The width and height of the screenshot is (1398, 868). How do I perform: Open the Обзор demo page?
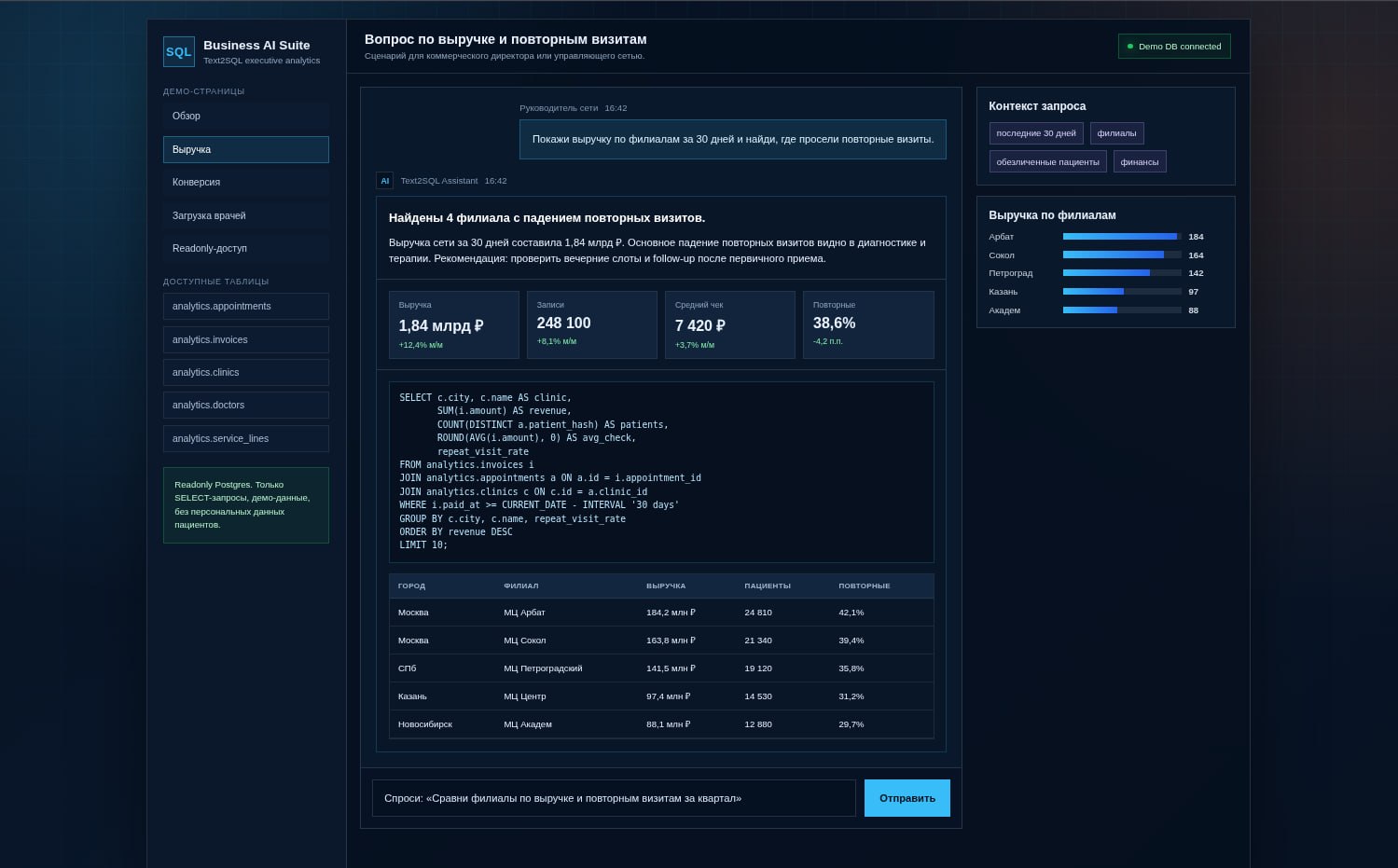click(246, 117)
